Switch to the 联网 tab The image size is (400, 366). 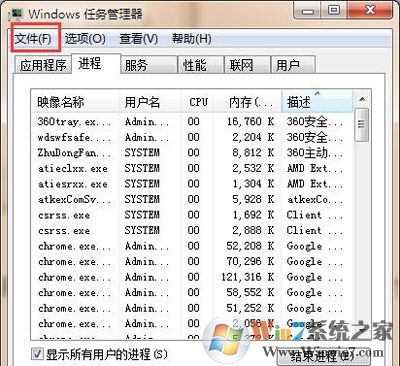click(x=247, y=65)
